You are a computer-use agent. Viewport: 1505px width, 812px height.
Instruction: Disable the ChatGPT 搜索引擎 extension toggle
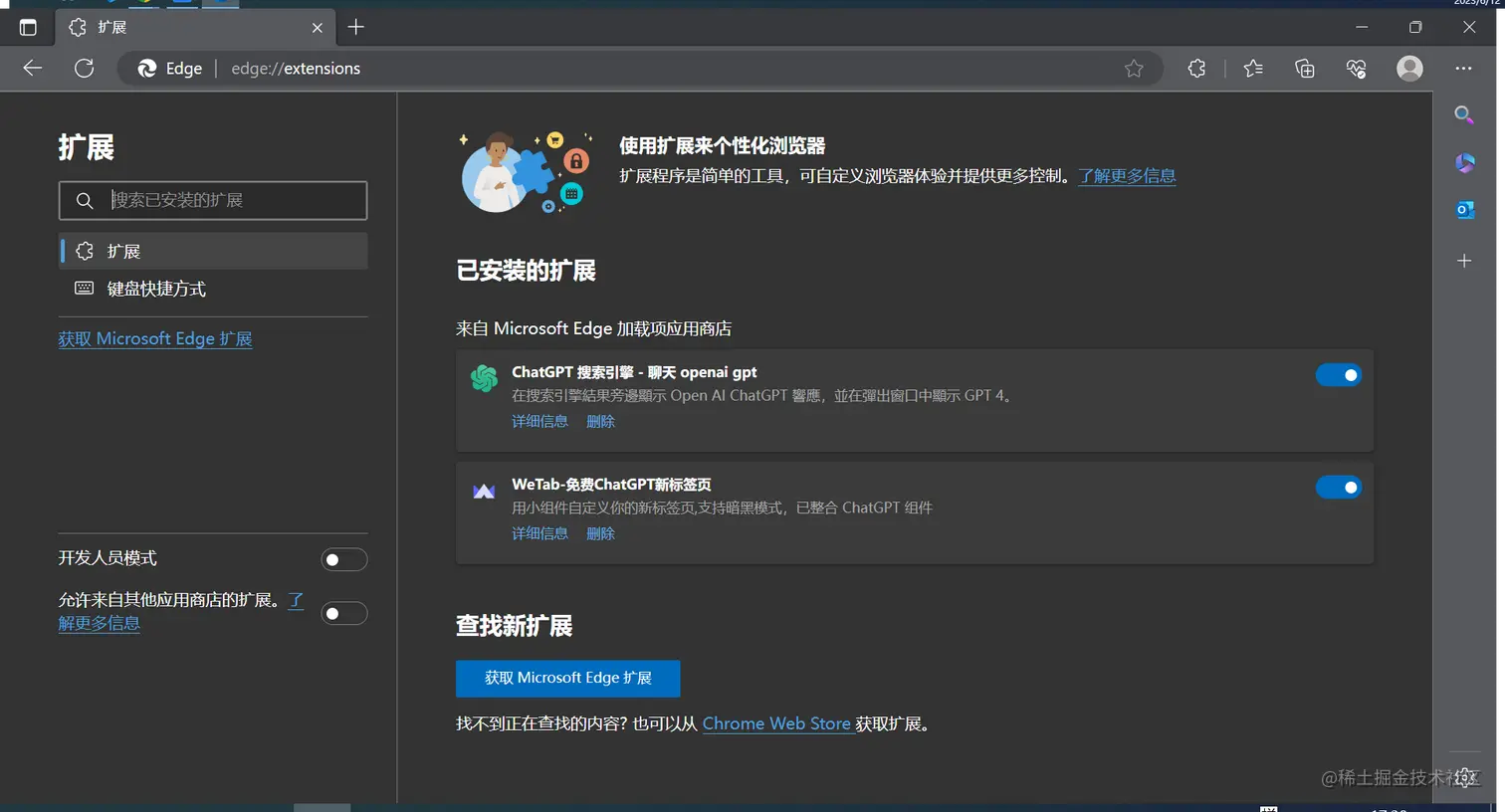pyautogui.click(x=1339, y=375)
